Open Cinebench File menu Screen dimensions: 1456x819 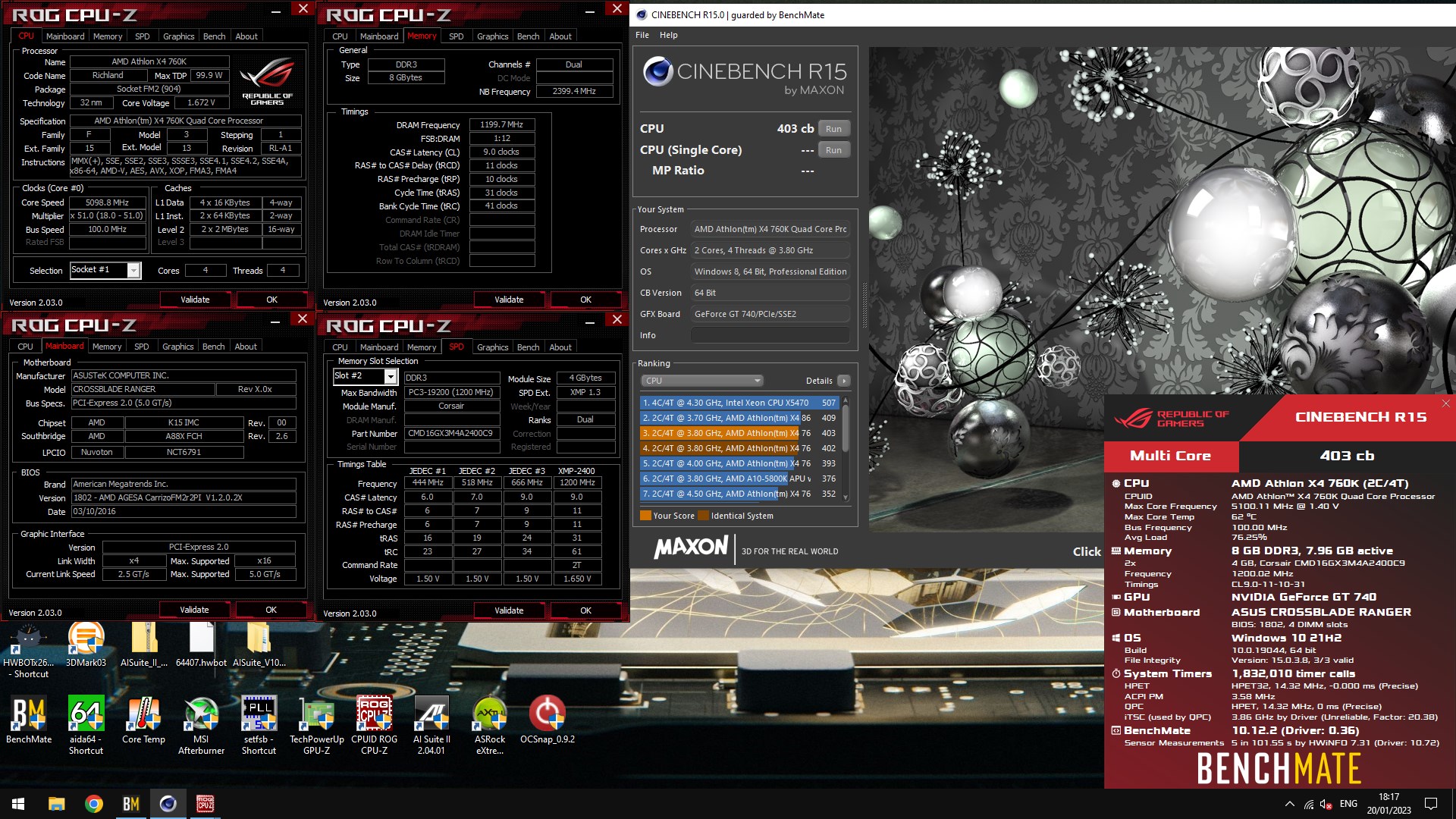click(642, 35)
